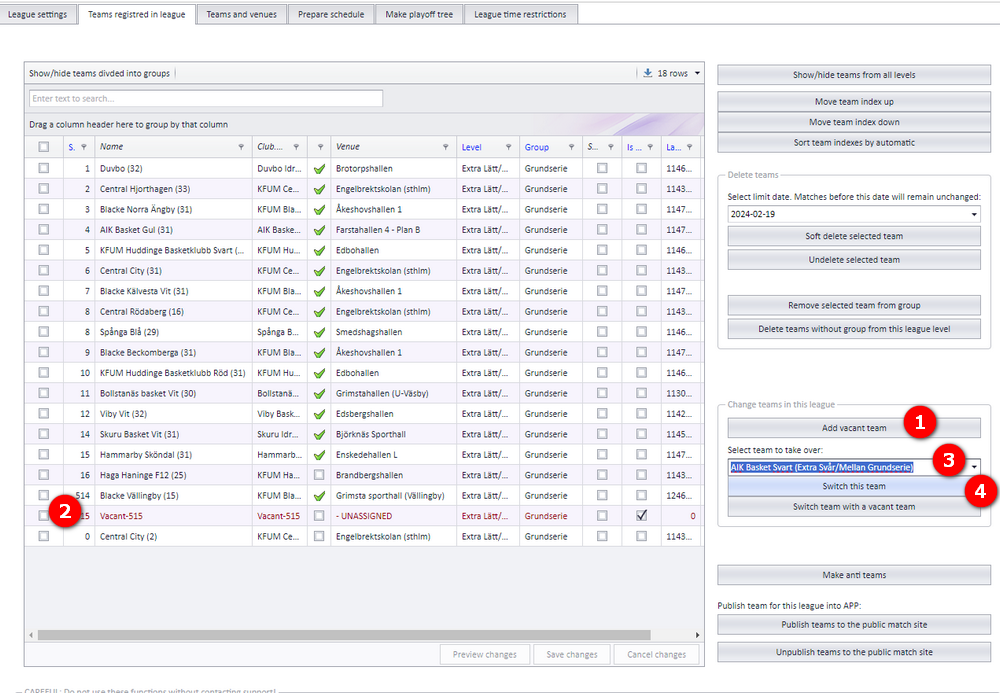The image size is (1000, 693).
Task: Select the row checkbox for Duvbo (32)
Action: tap(43, 168)
